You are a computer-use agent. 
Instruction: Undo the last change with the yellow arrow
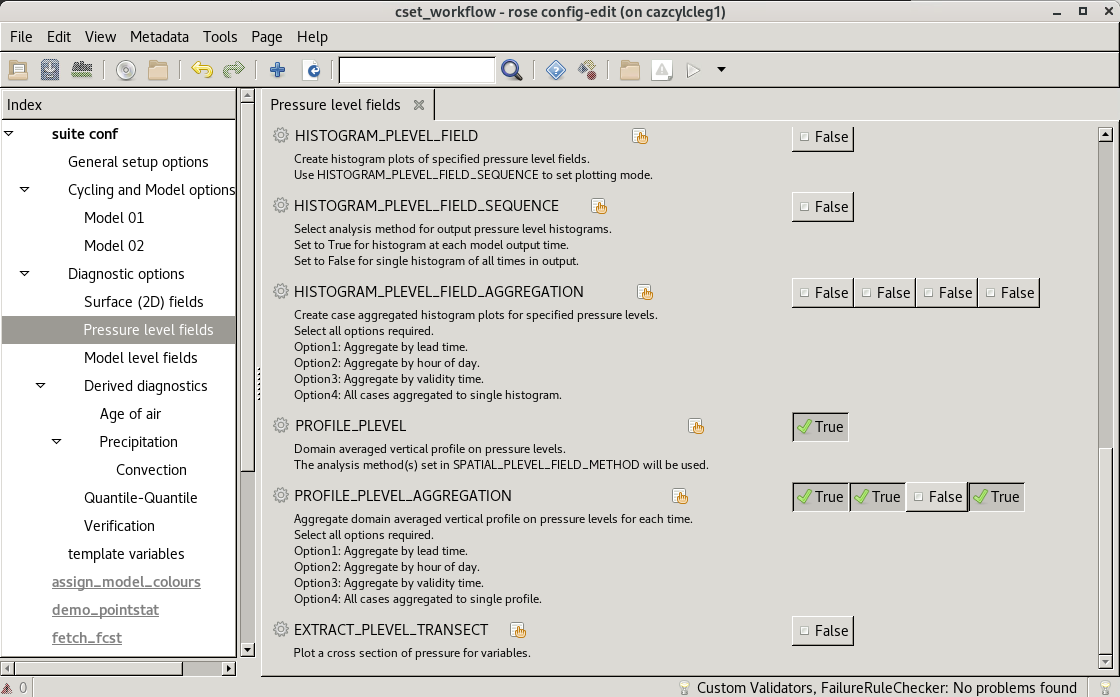(x=202, y=70)
